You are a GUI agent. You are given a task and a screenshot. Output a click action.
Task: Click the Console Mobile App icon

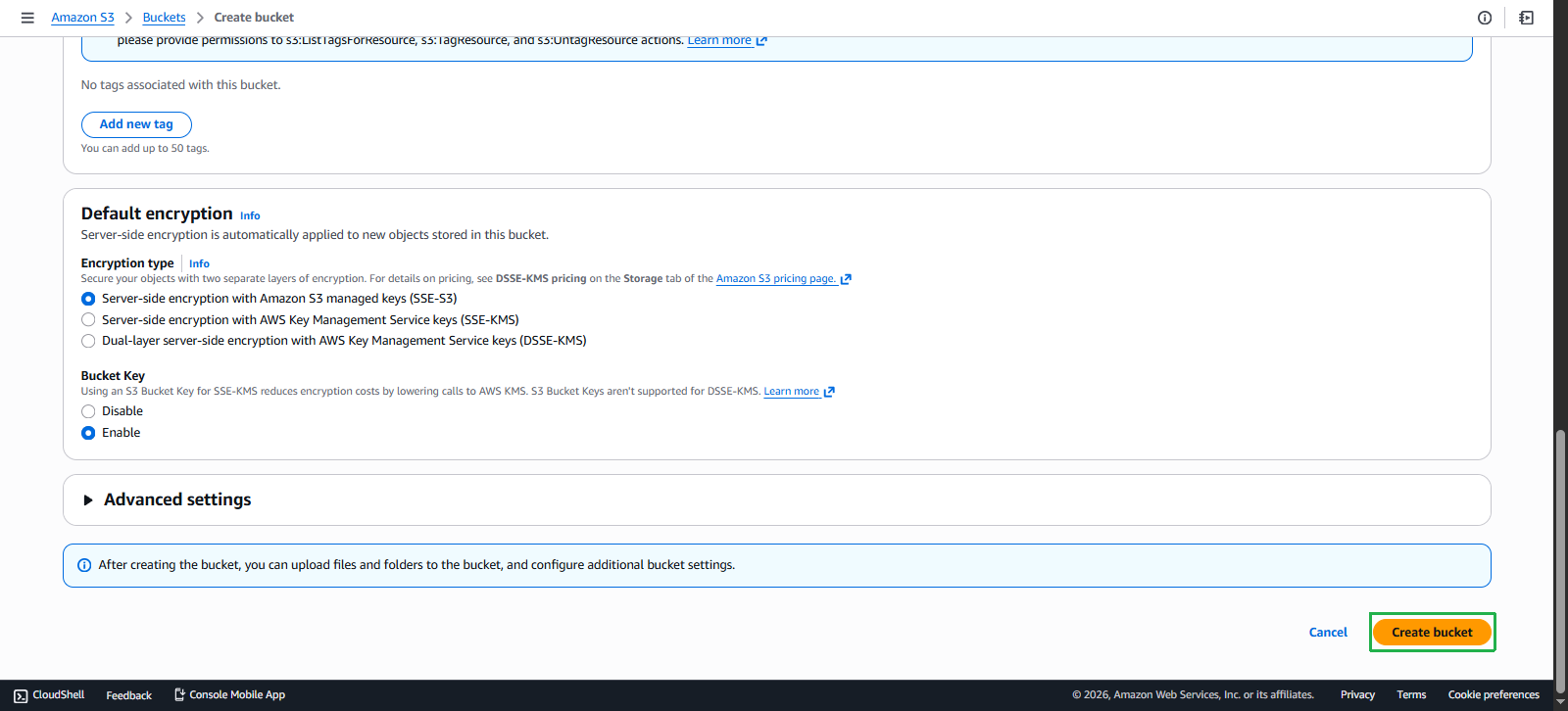179,695
